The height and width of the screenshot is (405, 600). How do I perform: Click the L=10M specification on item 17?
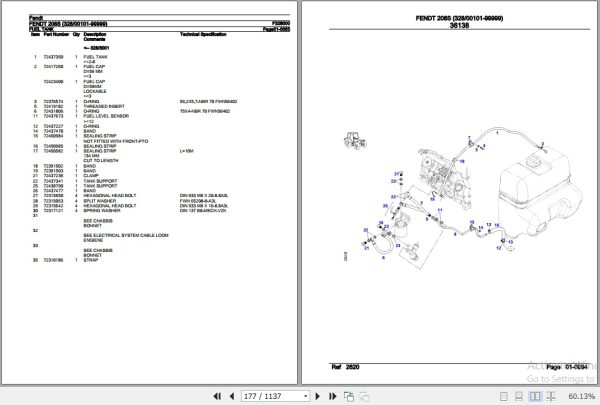click(x=186, y=151)
